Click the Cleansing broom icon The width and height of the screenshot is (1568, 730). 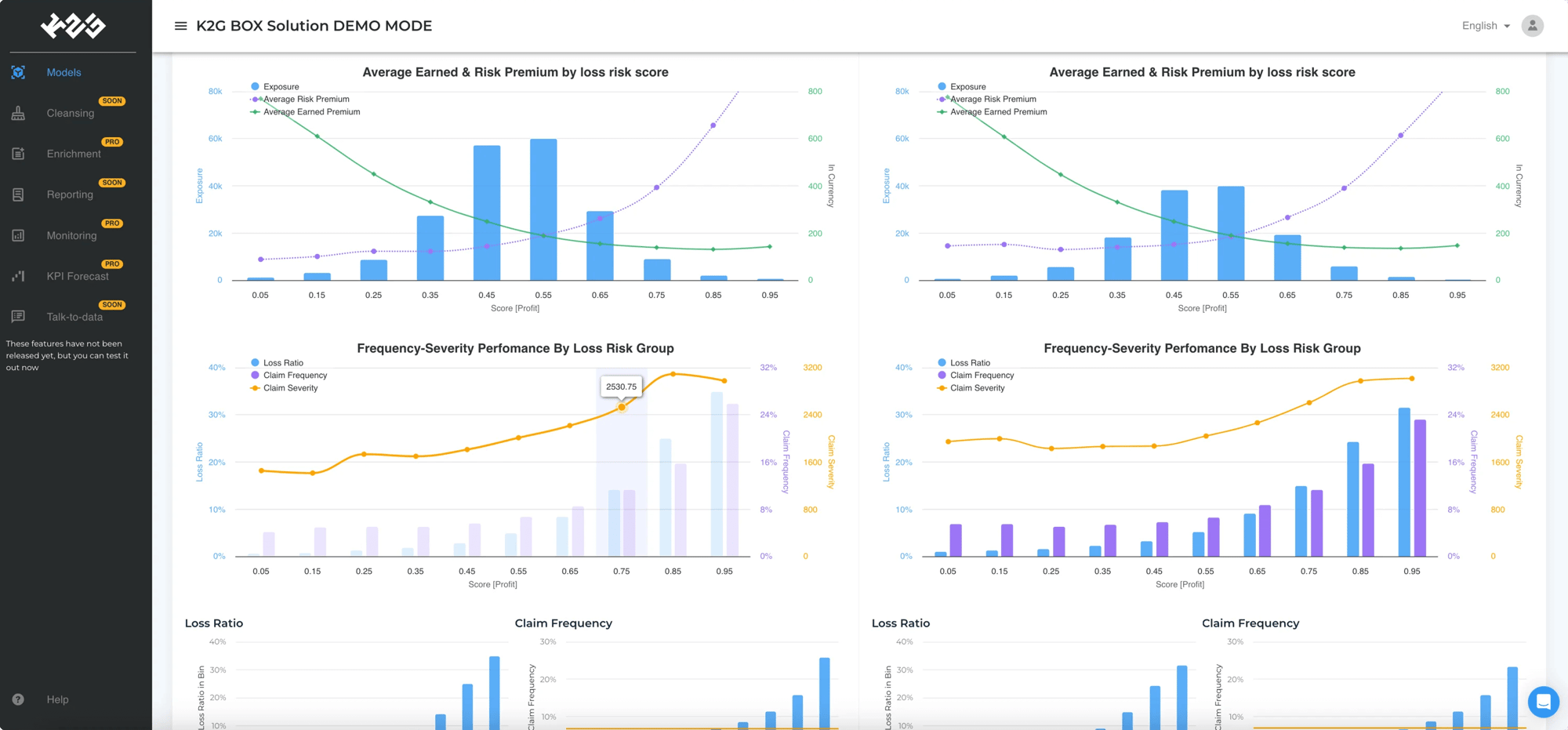18,113
